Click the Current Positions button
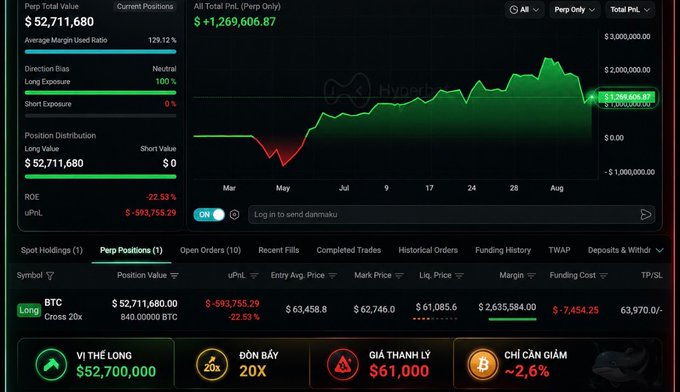 click(x=145, y=7)
